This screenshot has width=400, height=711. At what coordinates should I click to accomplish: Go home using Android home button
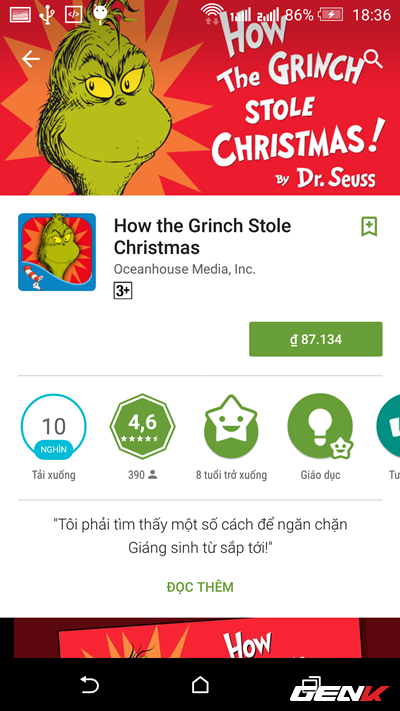click(x=200, y=684)
